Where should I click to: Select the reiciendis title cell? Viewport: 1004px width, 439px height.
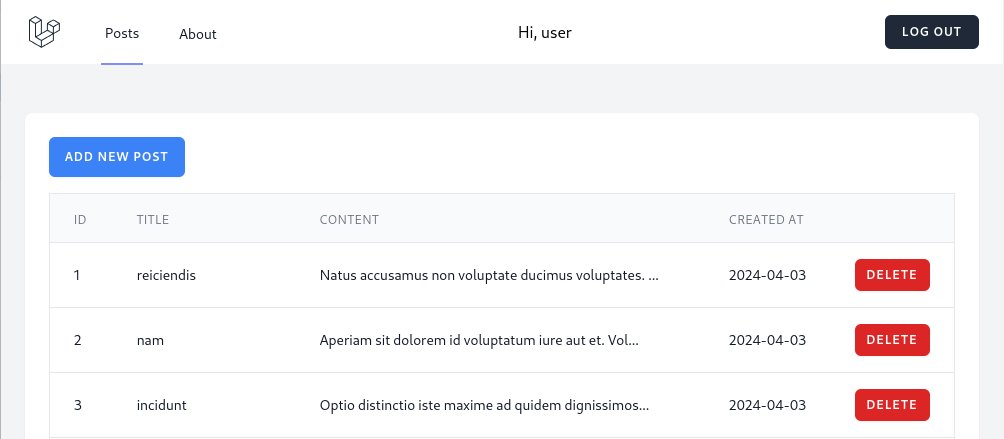[x=166, y=275]
